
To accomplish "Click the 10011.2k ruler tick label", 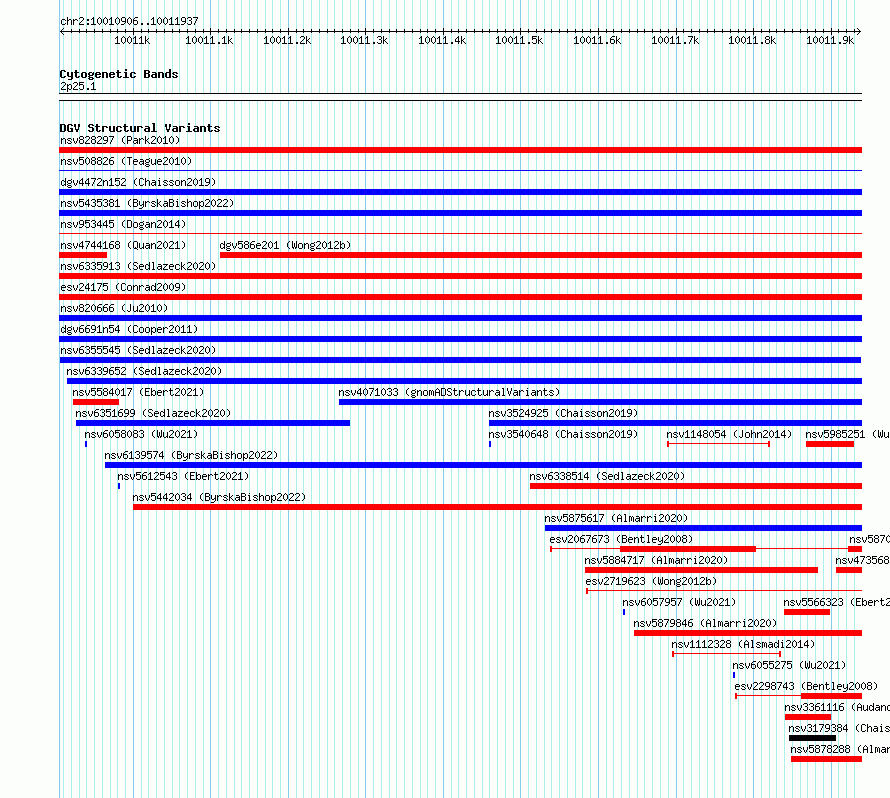I will coord(287,40).
